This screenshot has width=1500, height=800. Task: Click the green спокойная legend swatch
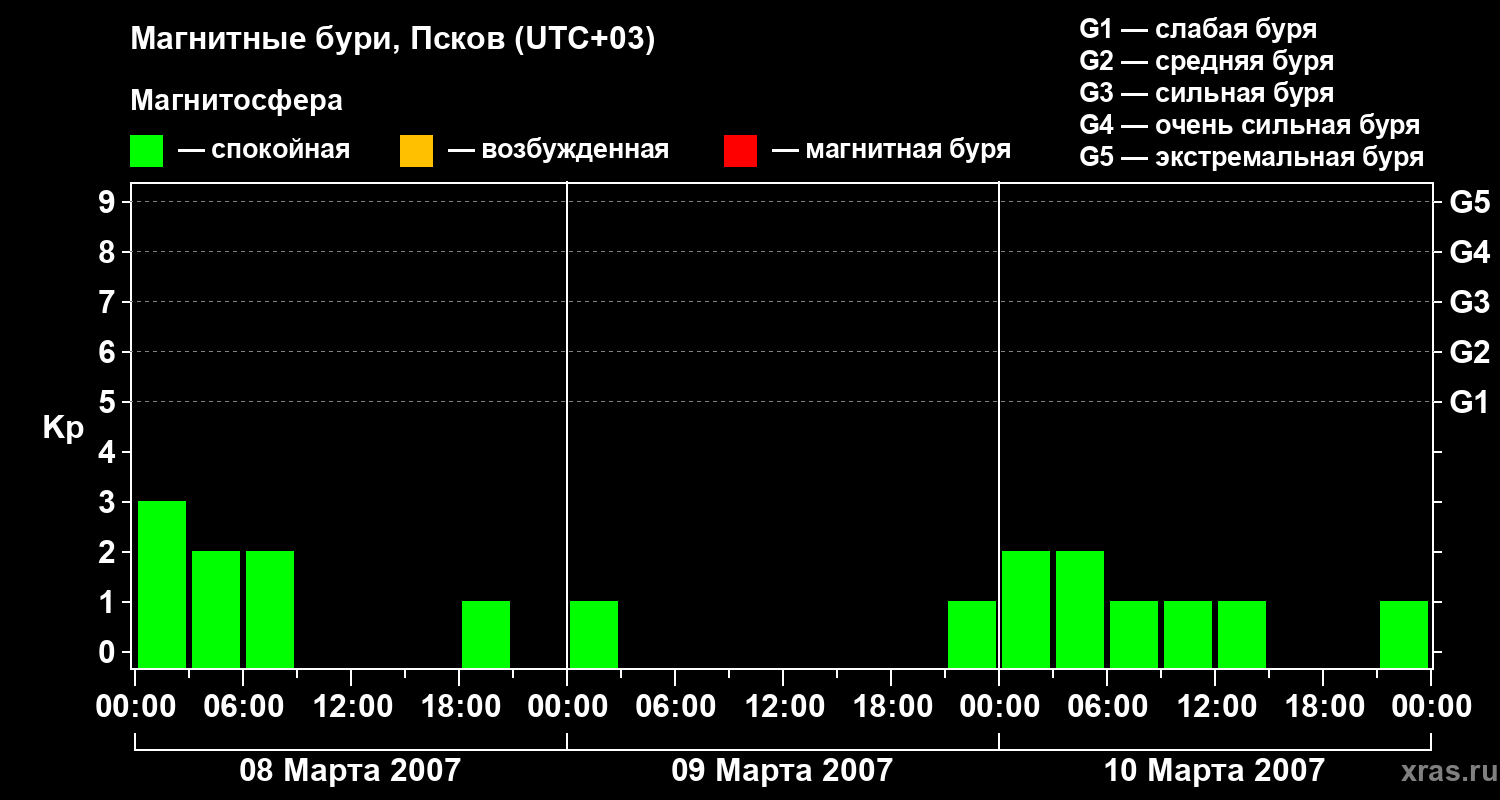[146, 150]
